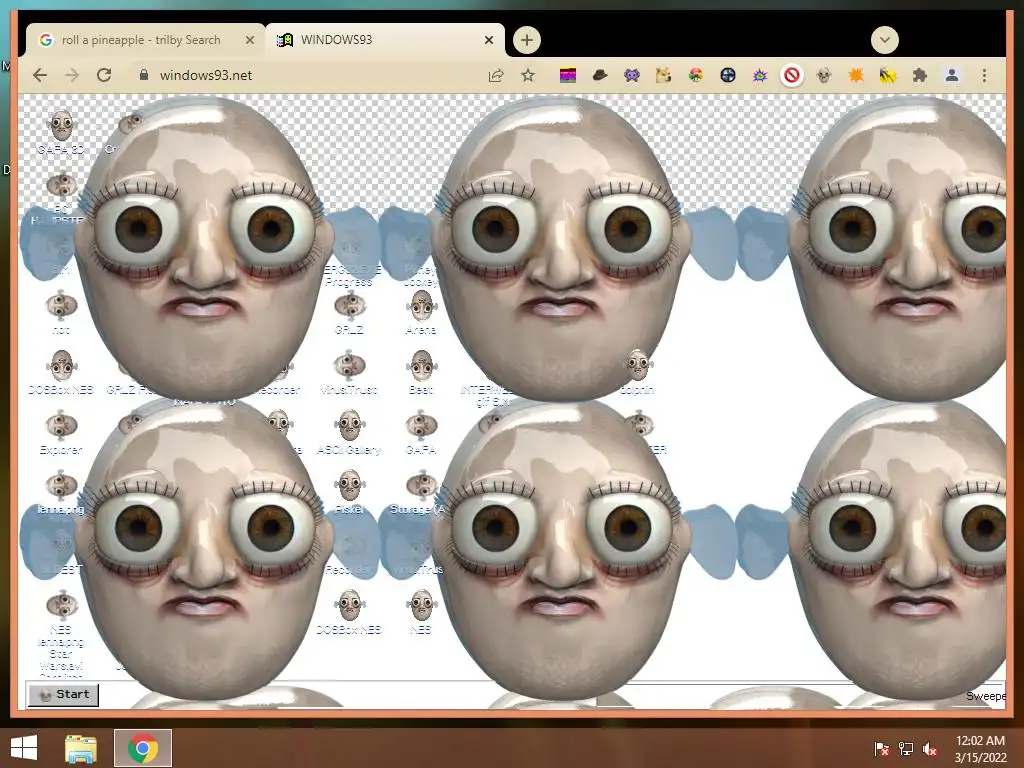Launch the Piskel desktop icon

(x=349, y=492)
